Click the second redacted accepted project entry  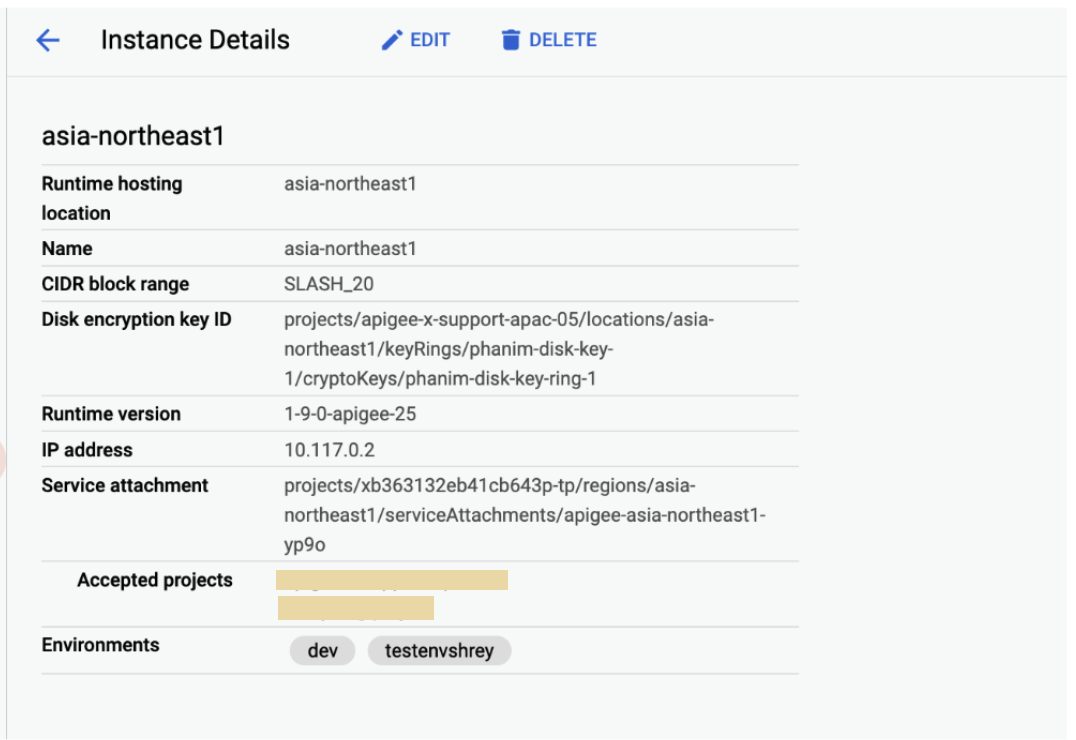(x=355, y=608)
